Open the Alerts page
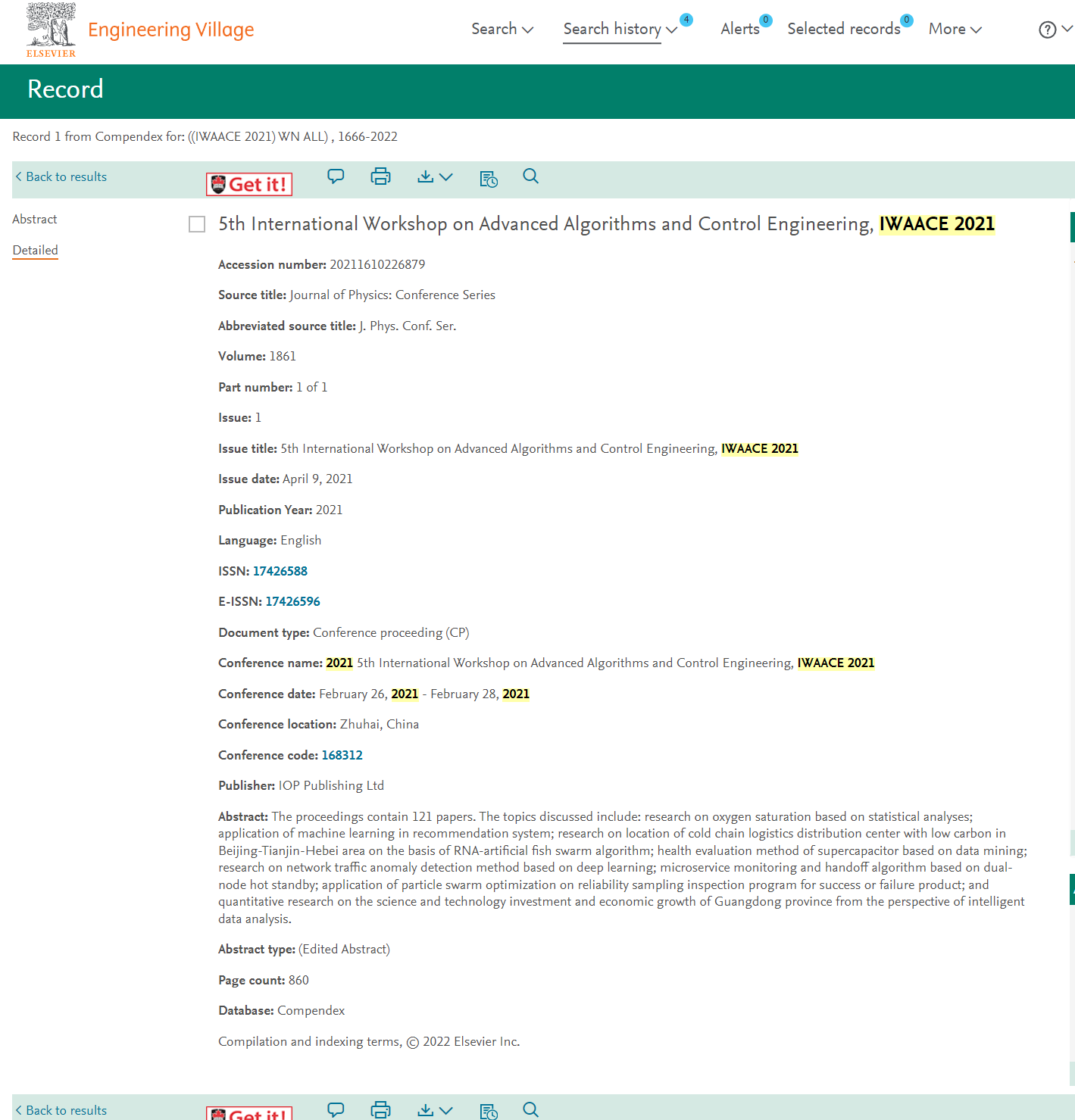This screenshot has width=1075, height=1120. tap(739, 29)
